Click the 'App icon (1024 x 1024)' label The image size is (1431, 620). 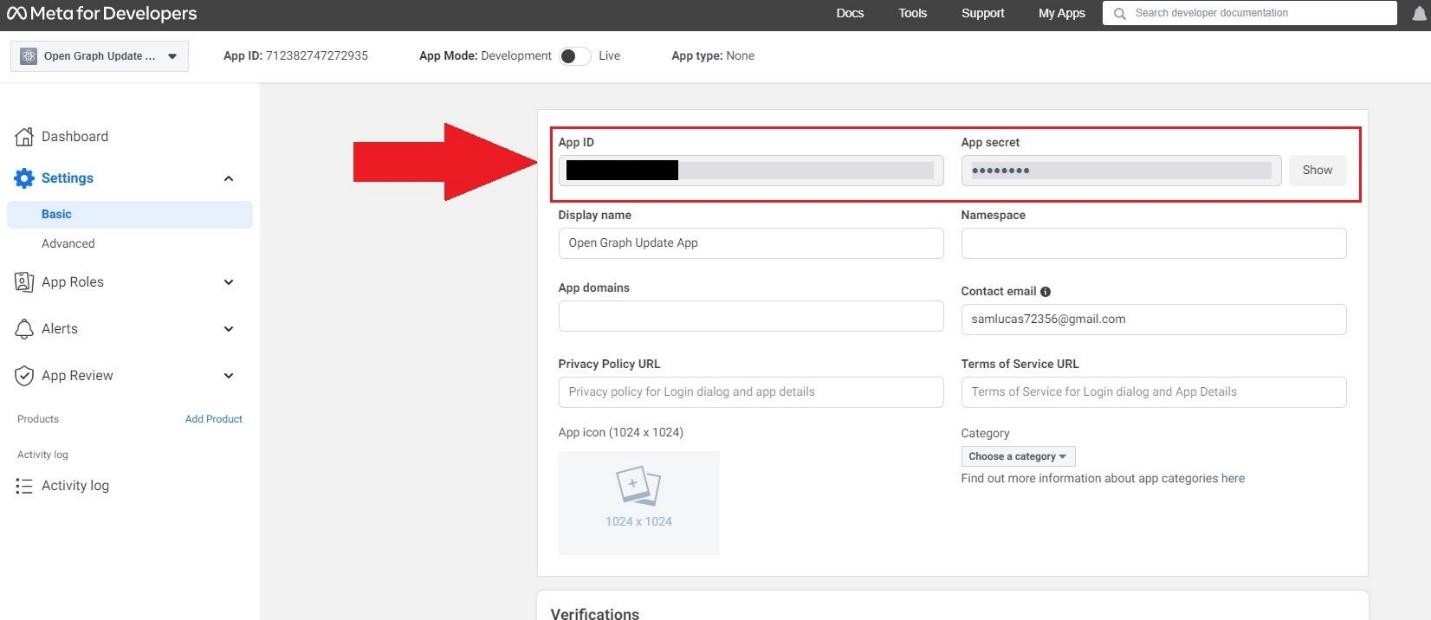(x=621, y=432)
